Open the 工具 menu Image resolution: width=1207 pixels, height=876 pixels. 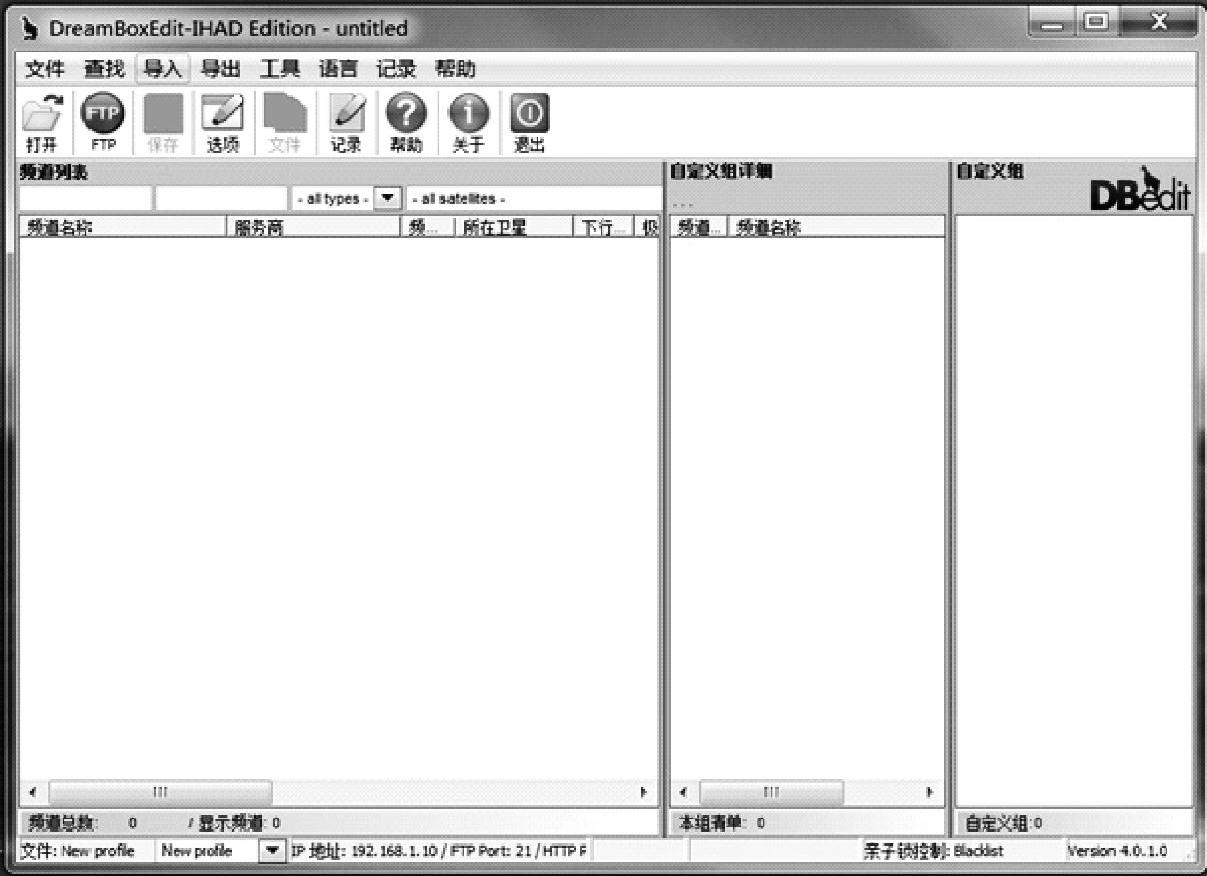tap(280, 69)
